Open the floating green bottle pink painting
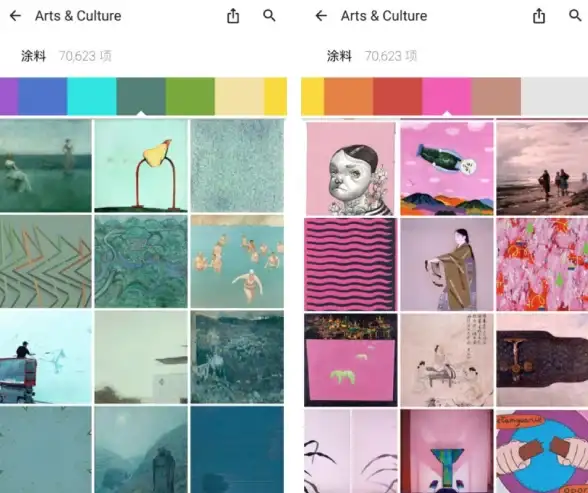 [x=447, y=168]
